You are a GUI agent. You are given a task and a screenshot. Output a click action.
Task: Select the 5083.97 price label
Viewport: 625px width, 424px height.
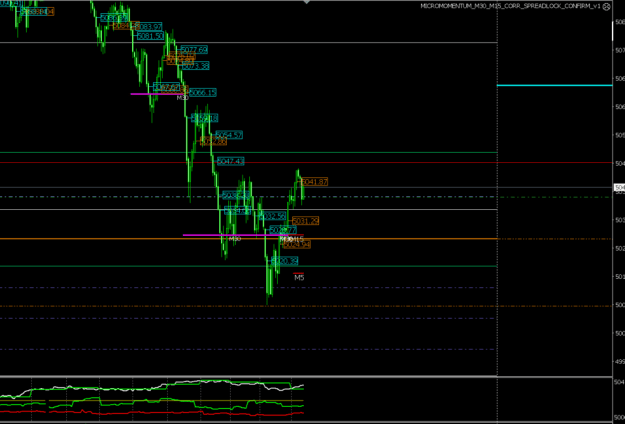(149, 27)
